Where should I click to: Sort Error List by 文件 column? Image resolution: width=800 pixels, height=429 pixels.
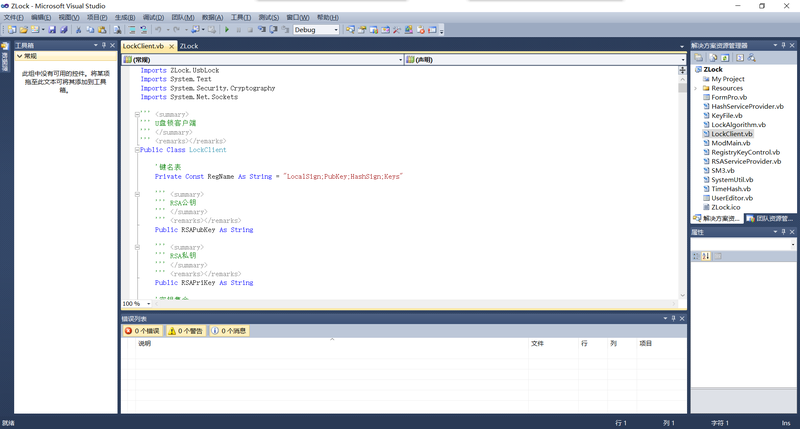pyautogui.click(x=553, y=343)
